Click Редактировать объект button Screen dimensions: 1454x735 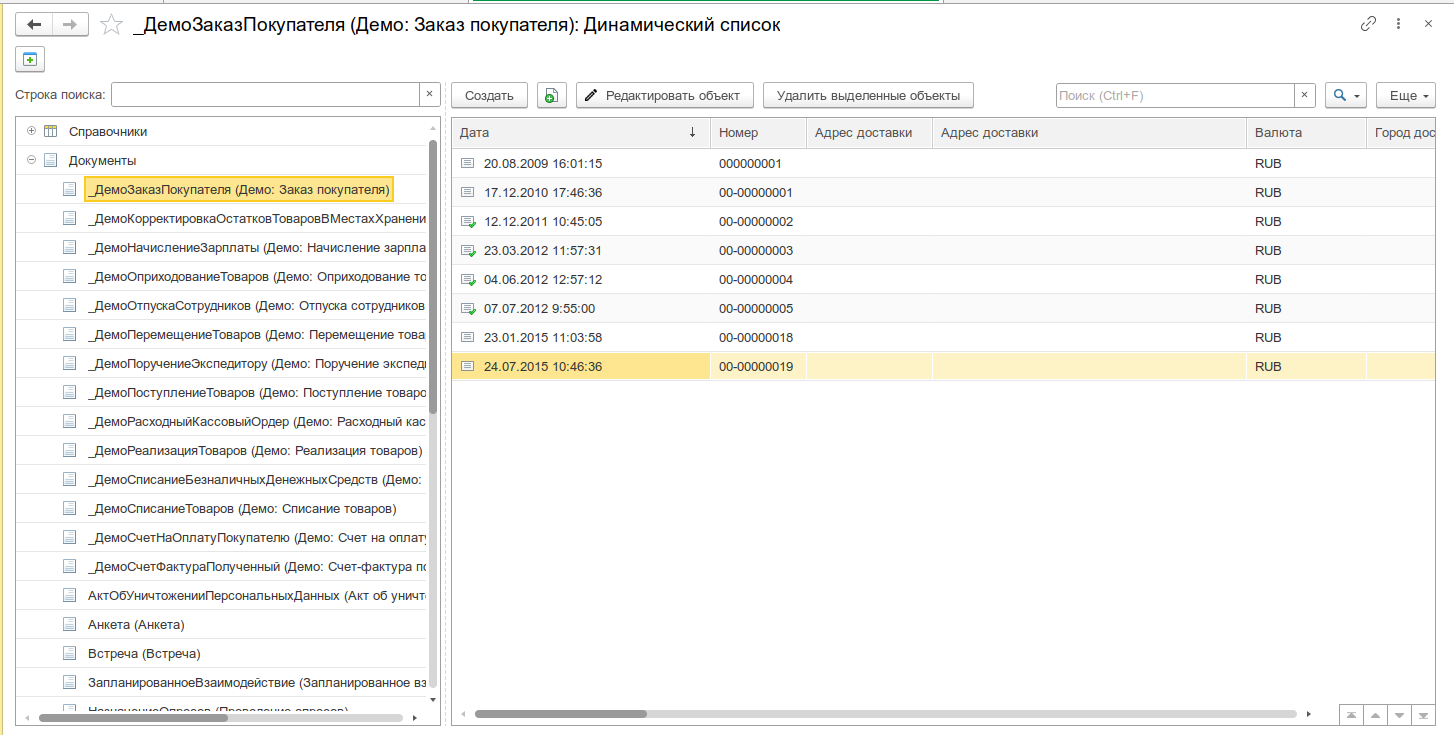coord(664,95)
